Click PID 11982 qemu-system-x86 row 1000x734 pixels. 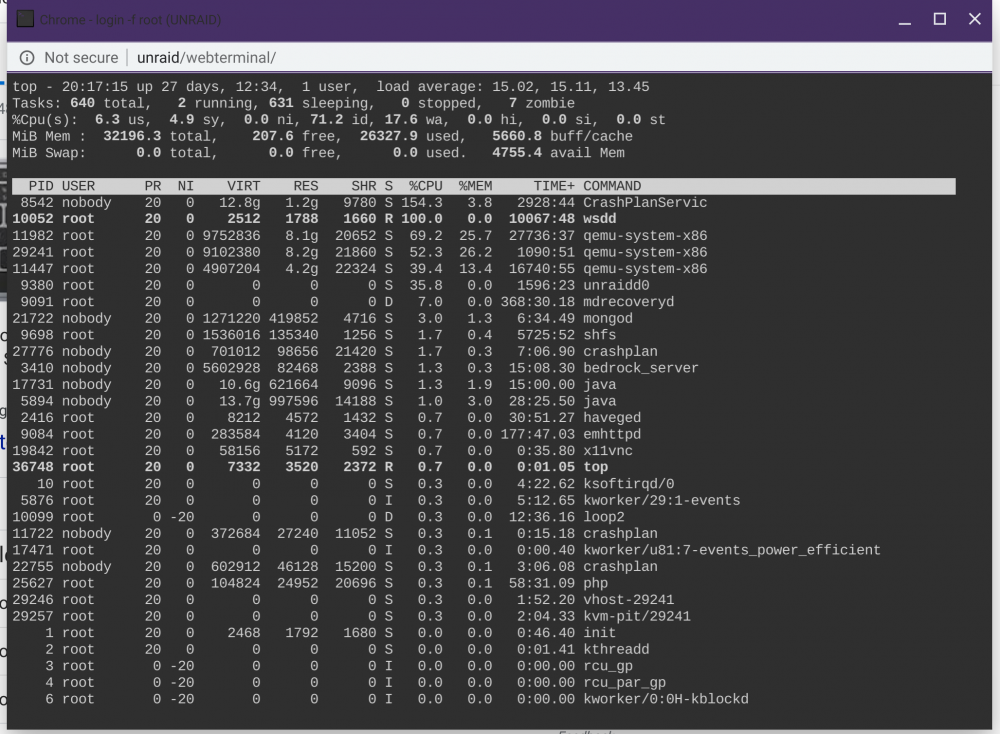483,236
